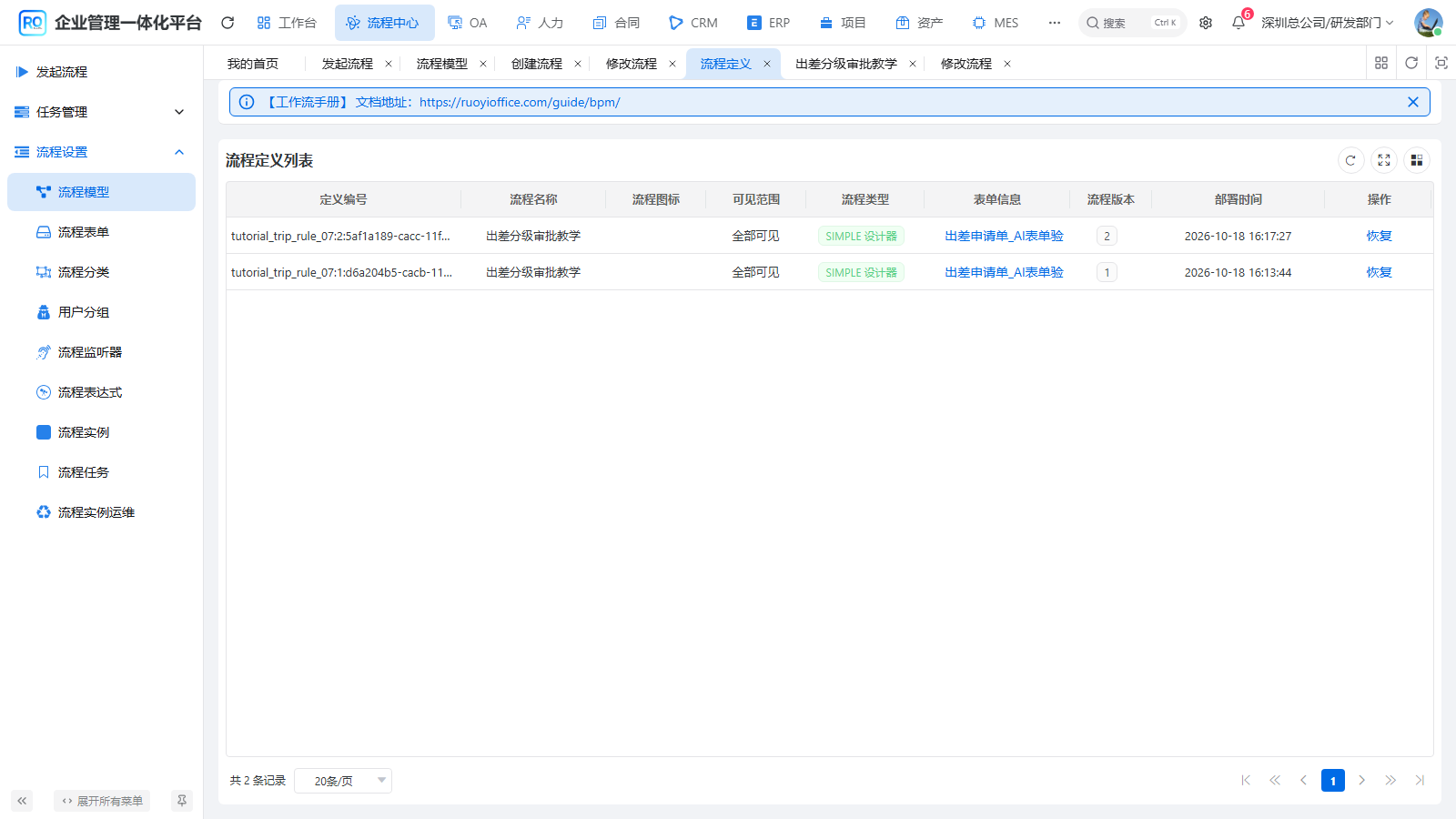This screenshot has width=1456, height=819.
Task: Switch to the 我的首页 tab
Action: (253, 64)
